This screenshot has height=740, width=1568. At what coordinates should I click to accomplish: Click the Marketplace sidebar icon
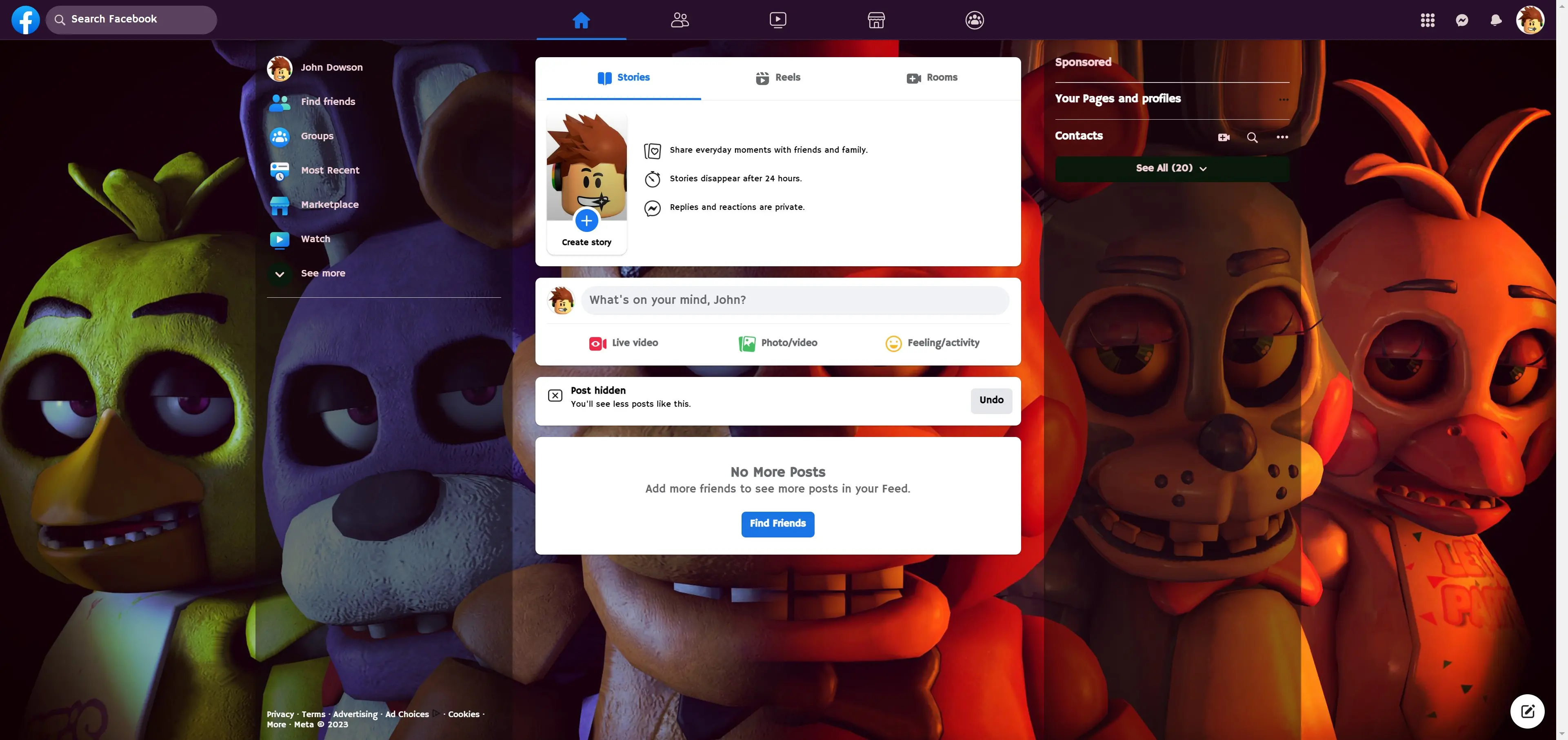point(280,204)
